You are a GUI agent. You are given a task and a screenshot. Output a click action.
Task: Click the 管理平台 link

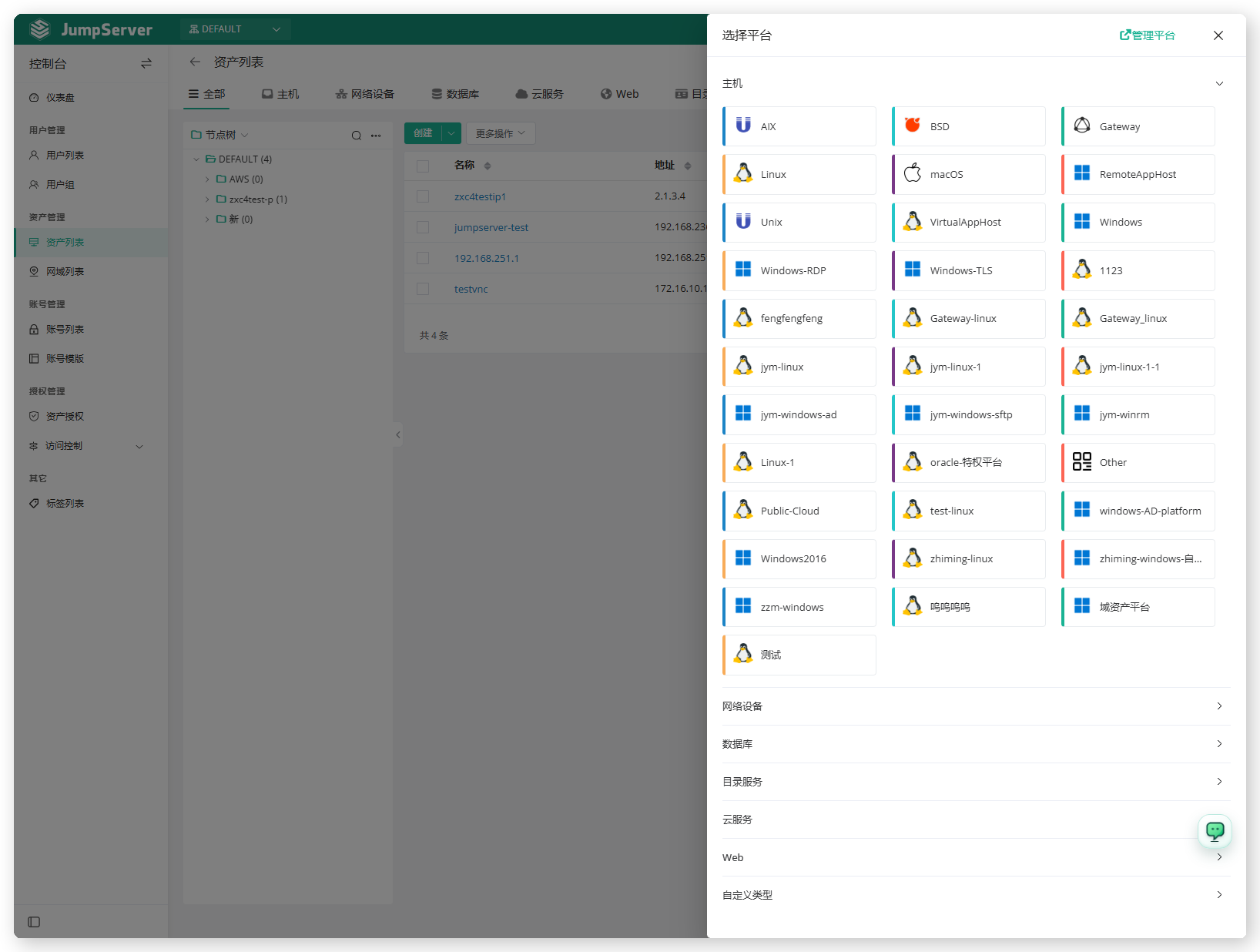point(1148,35)
